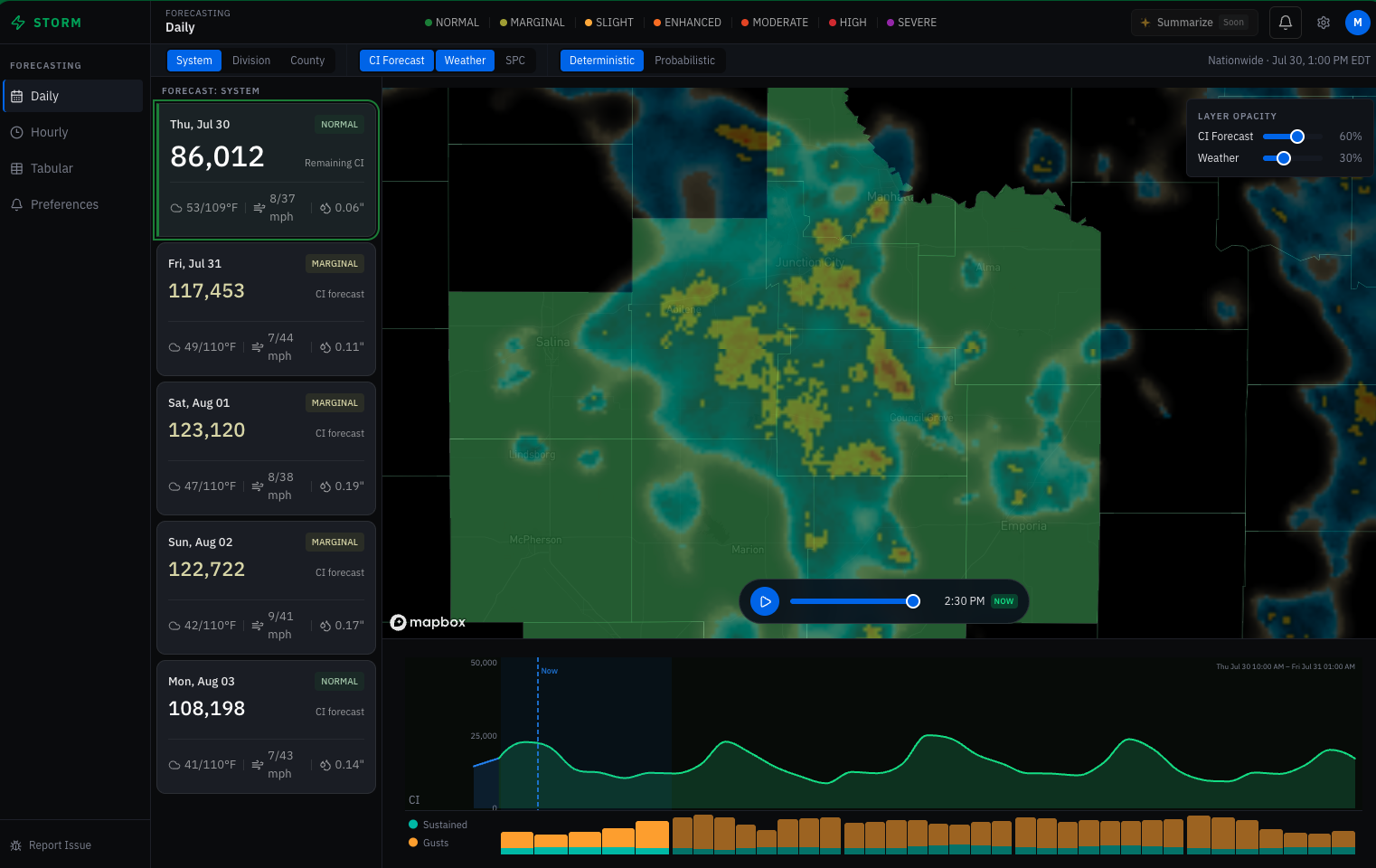The image size is (1376, 868).
Task: Select the Thu, Jul 30 forecast card
Action: tap(266, 170)
